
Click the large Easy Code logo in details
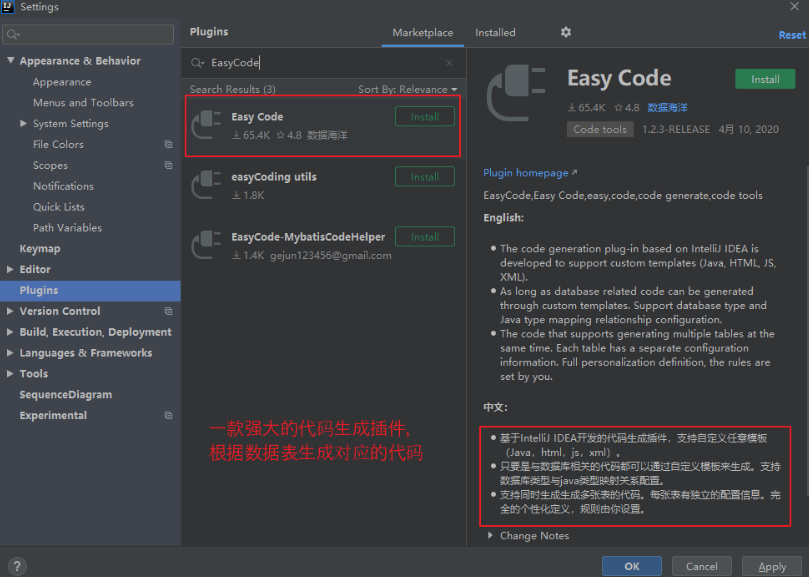tap(516, 93)
